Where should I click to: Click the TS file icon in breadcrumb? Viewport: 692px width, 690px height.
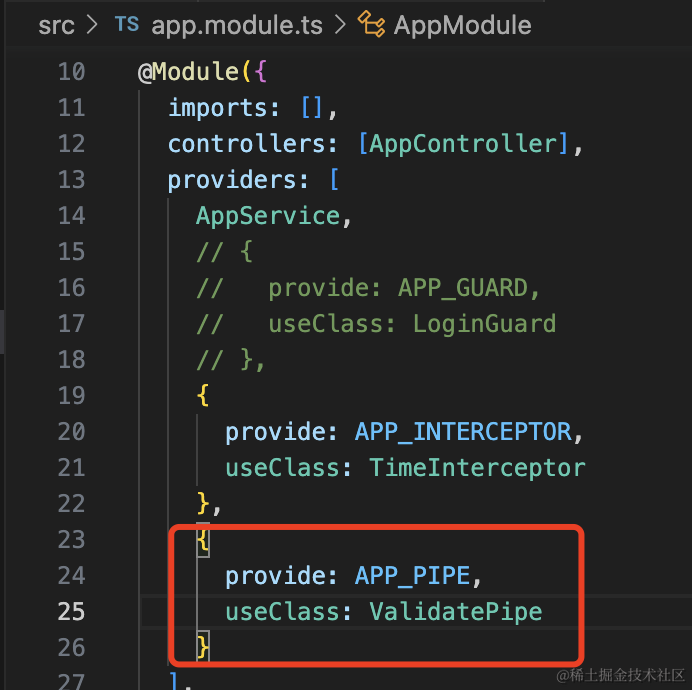click(128, 24)
